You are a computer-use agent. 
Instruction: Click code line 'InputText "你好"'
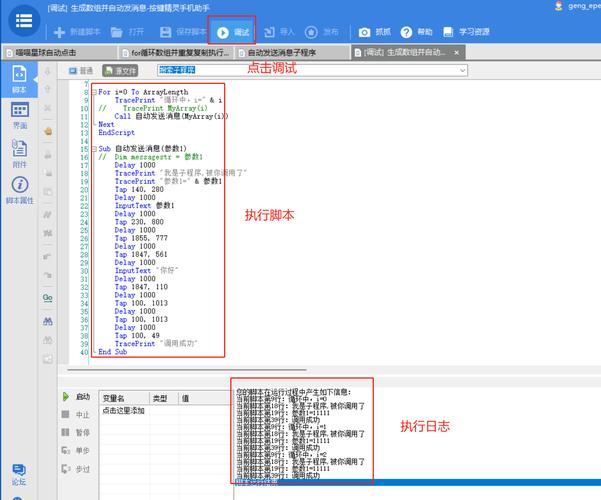146,271
